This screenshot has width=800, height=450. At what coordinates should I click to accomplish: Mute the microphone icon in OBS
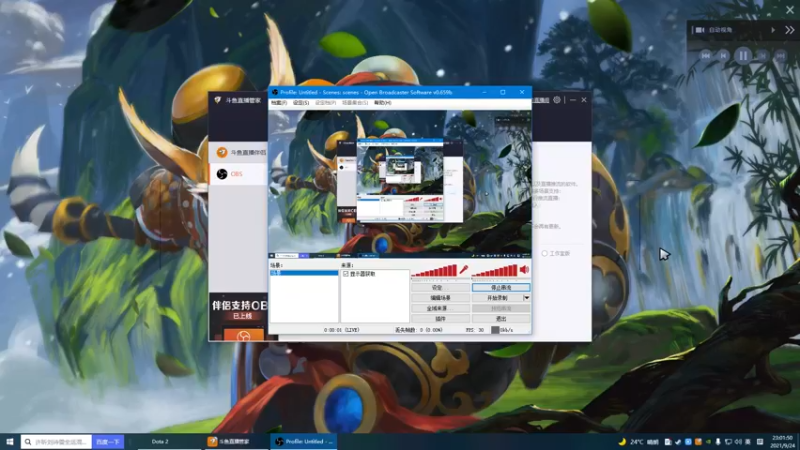(x=464, y=270)
